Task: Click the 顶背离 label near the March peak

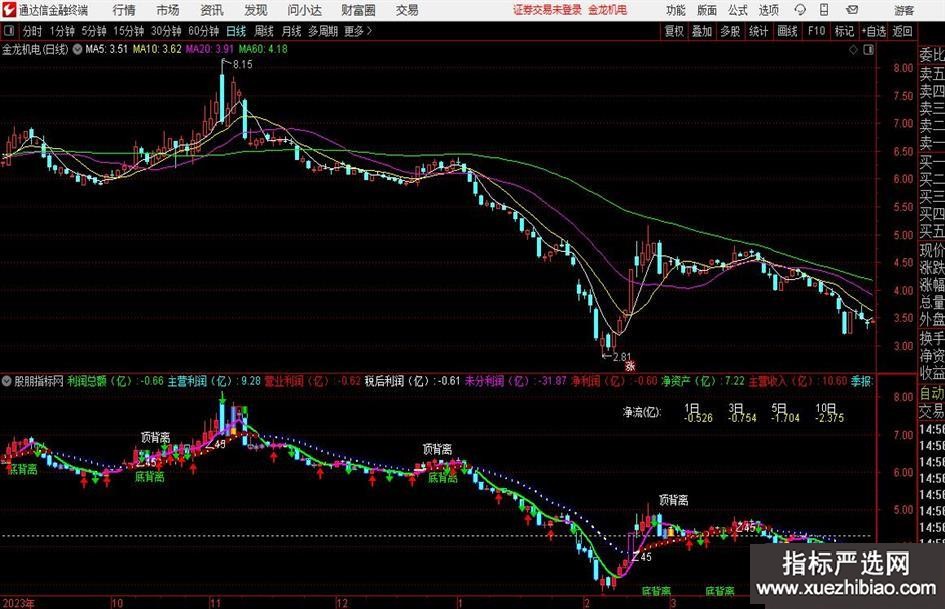Action: tap(673, 500)
